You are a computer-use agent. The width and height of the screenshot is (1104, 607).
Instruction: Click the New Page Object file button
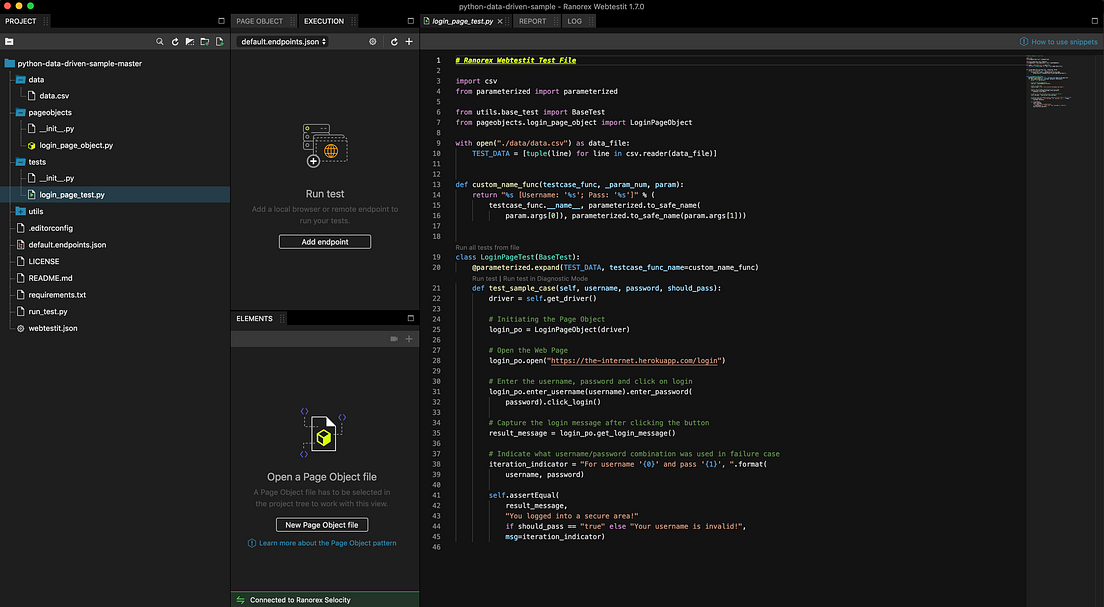click(321, 524)
